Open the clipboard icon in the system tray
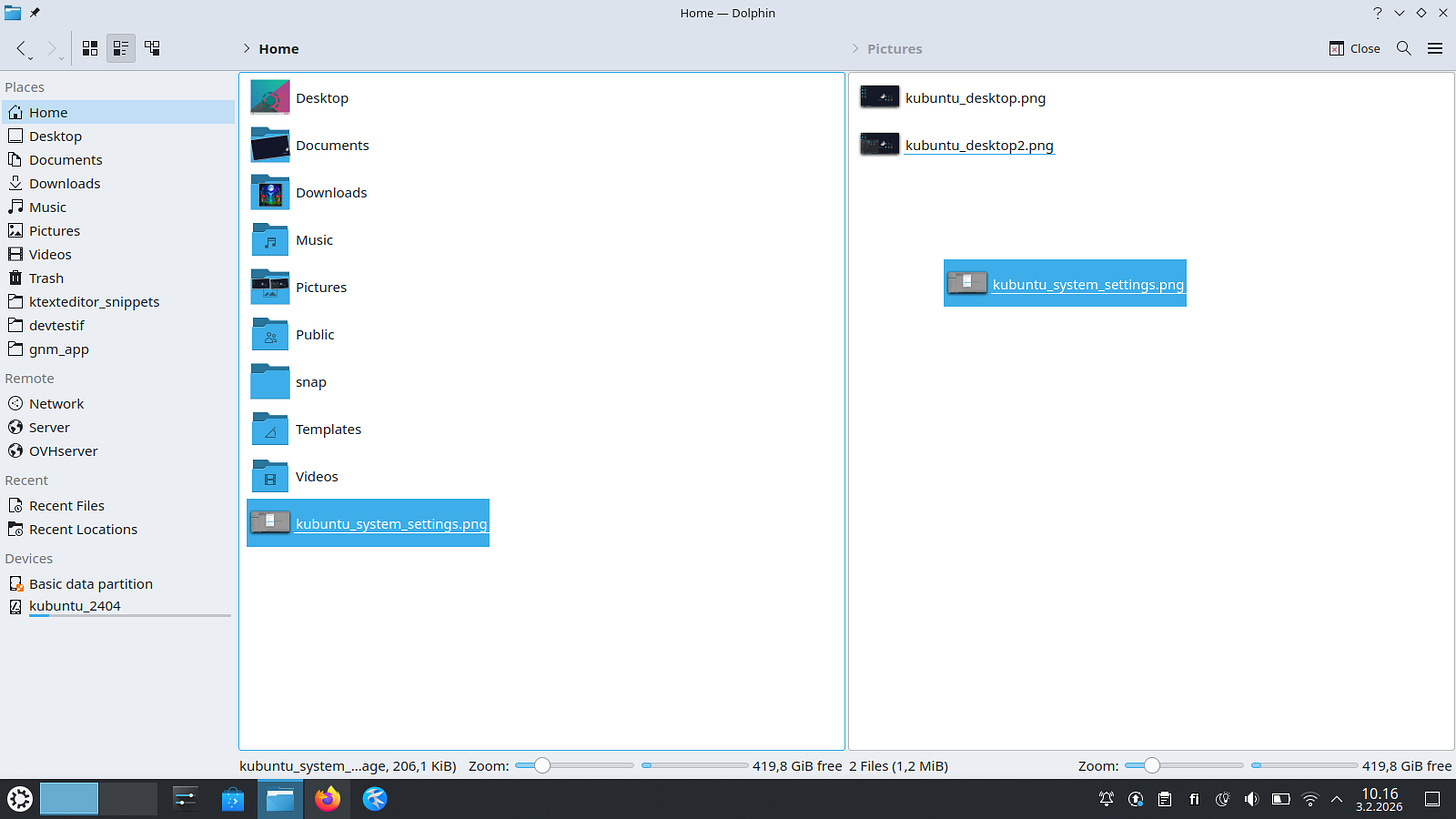 coord(1164,799)
